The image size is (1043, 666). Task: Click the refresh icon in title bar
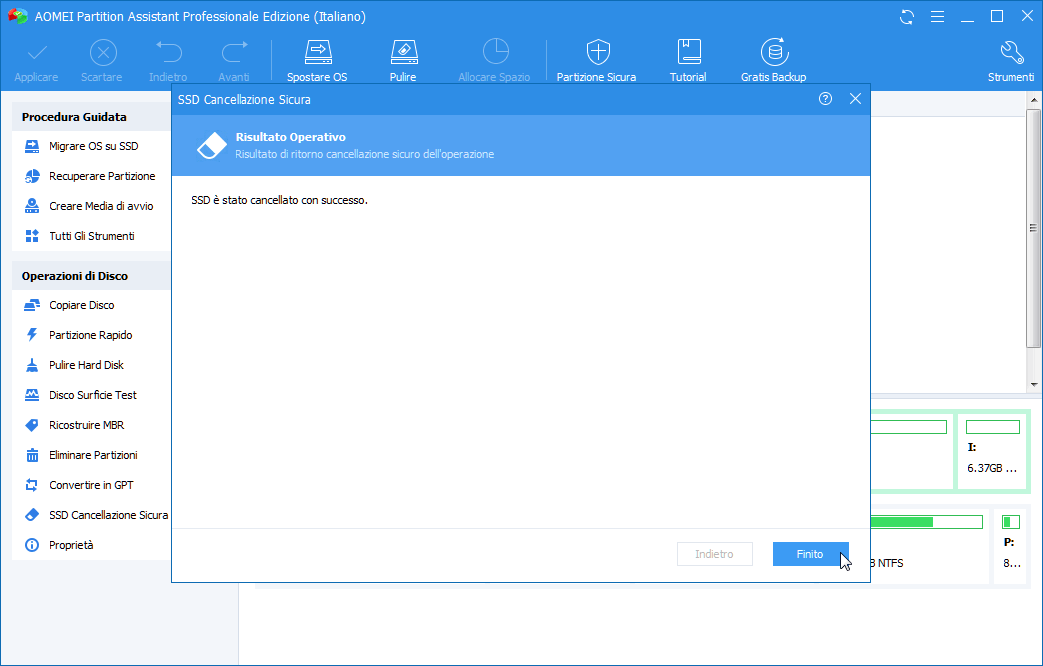[x=907, y=17]
